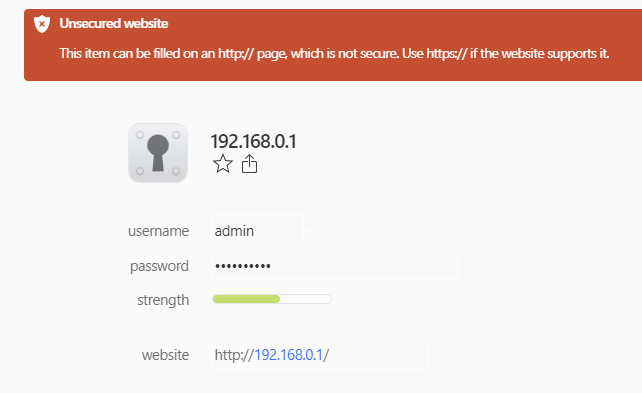Viewport: 642px width, 393px height.
Task: Mark the item as favorite with the star
Action: (x=223, y=164)
